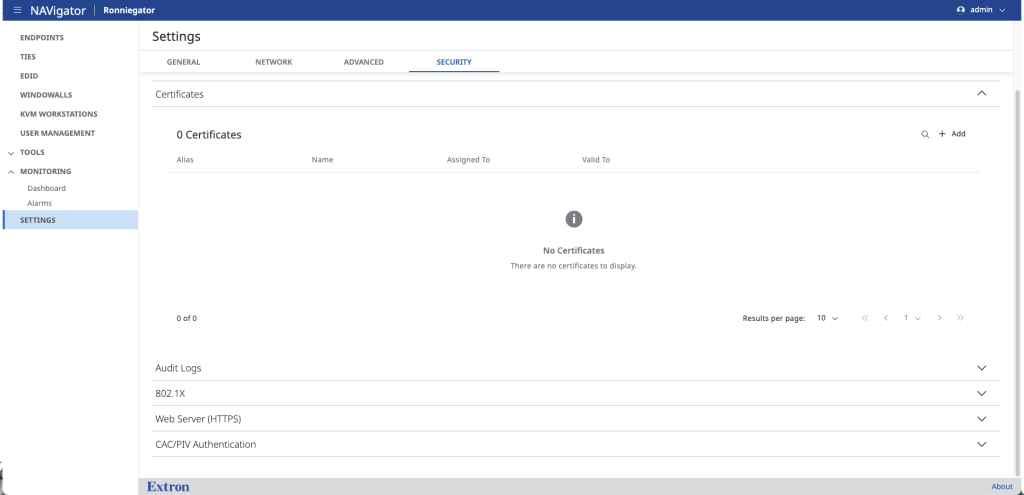Go to the first results page
This screenshot has width=1024, height=495.
(864, 318)
